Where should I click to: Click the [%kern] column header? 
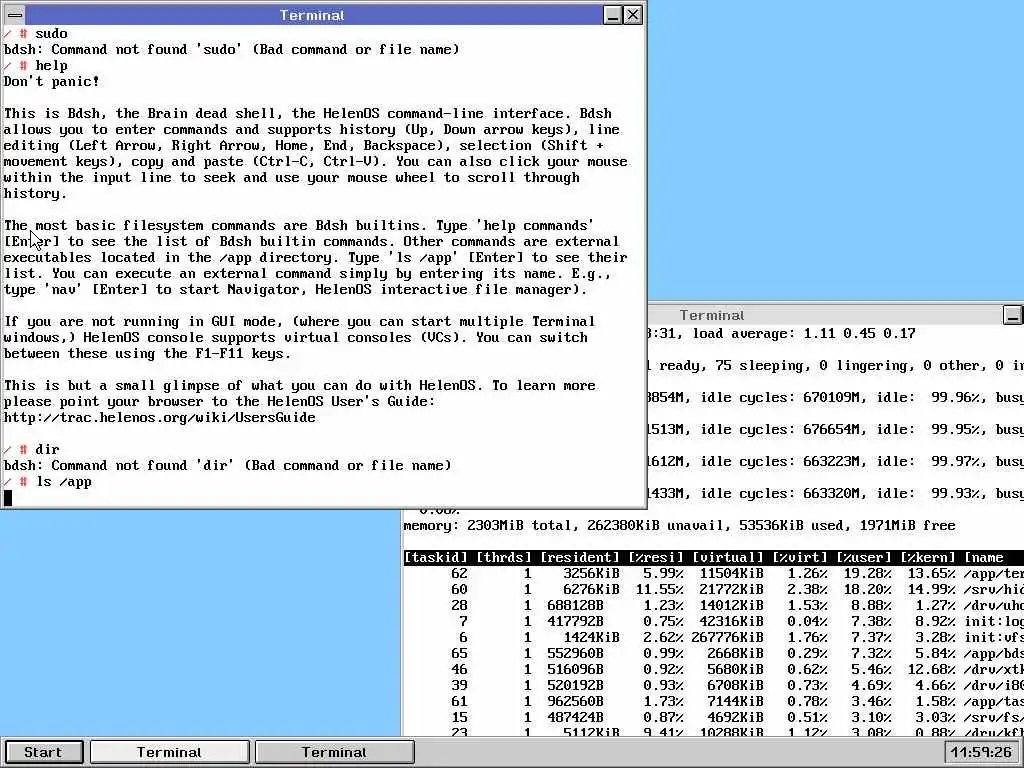[x=928, y=558]
